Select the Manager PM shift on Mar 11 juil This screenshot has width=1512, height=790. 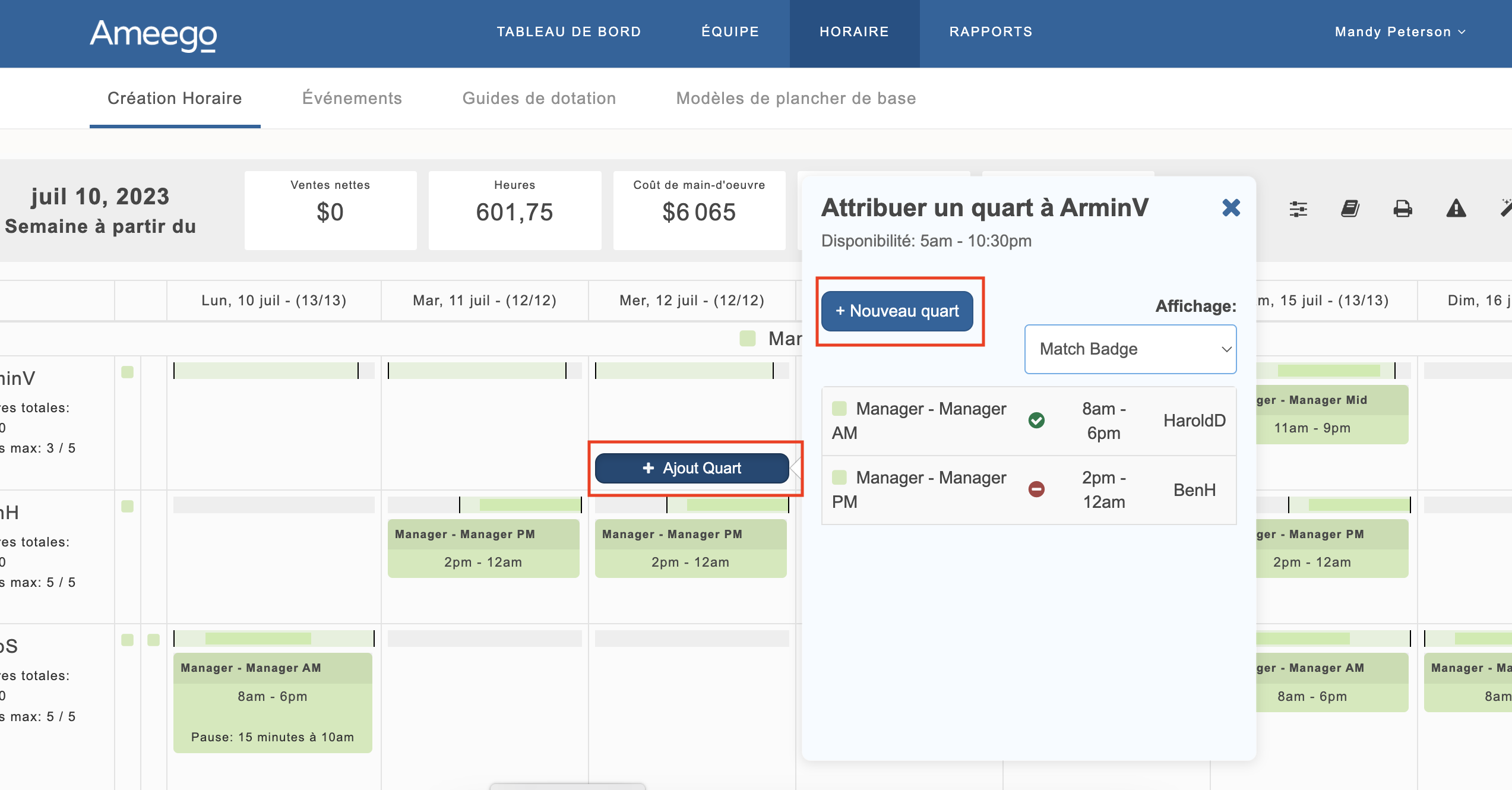pos(483,548)
